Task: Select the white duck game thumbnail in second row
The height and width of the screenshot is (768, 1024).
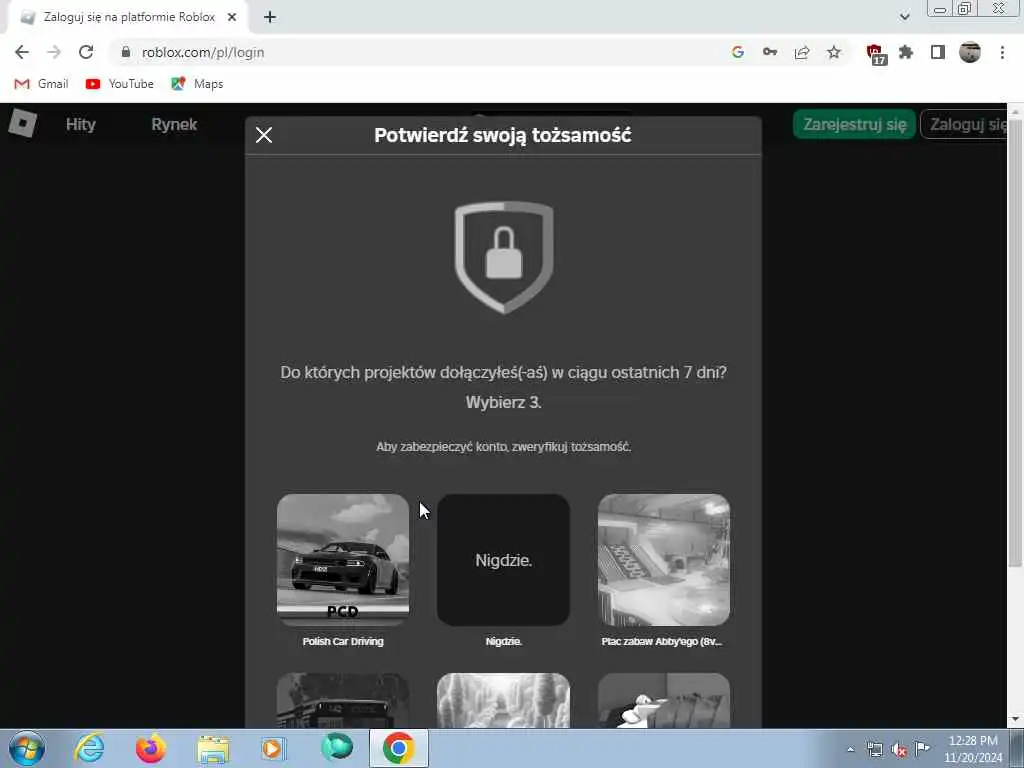Action: click(x=664, y=700)
